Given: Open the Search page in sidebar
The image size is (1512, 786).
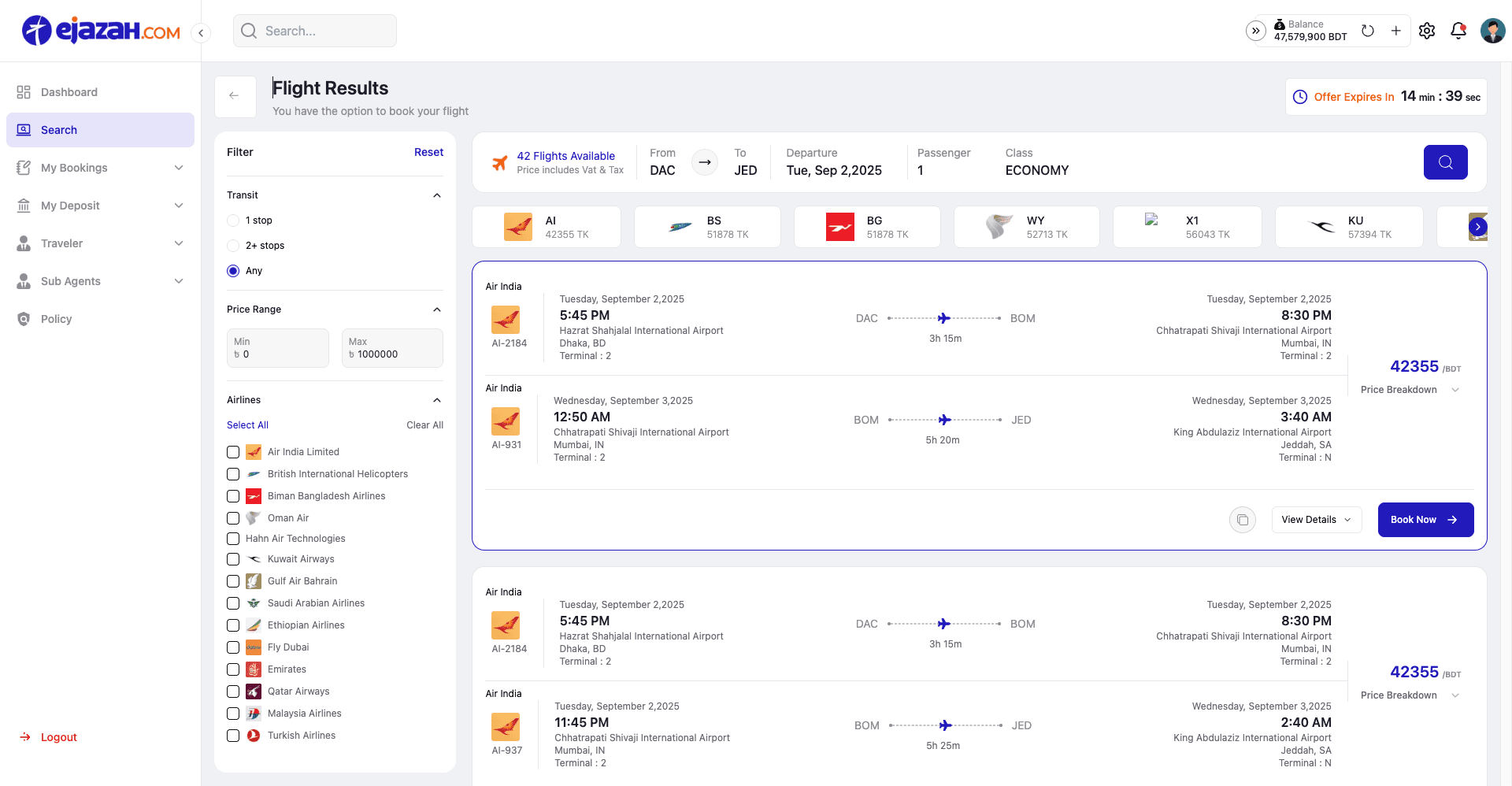Looking at the screenshot, I should click(x=100, y=130).
